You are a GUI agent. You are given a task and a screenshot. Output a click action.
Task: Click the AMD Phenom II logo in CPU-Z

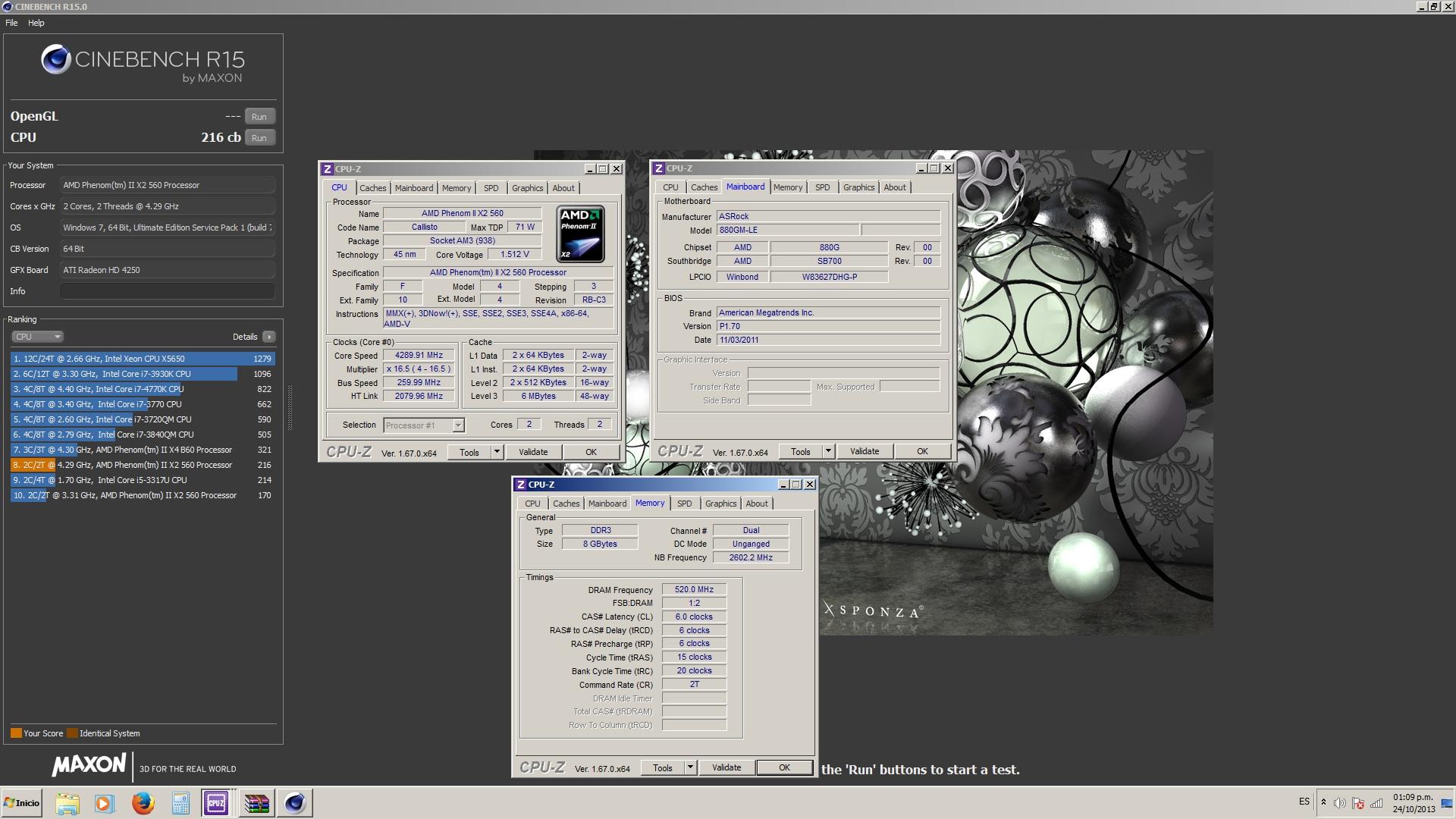(580, 234)
